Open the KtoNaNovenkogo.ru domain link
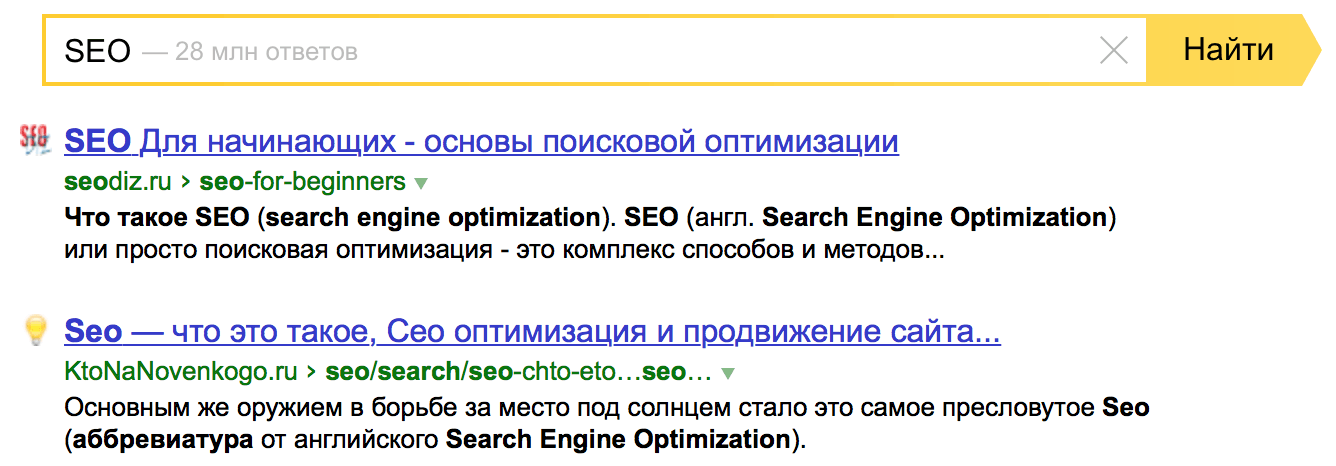1336x466 pixels. pyautogui.click(x=180, y=372)
